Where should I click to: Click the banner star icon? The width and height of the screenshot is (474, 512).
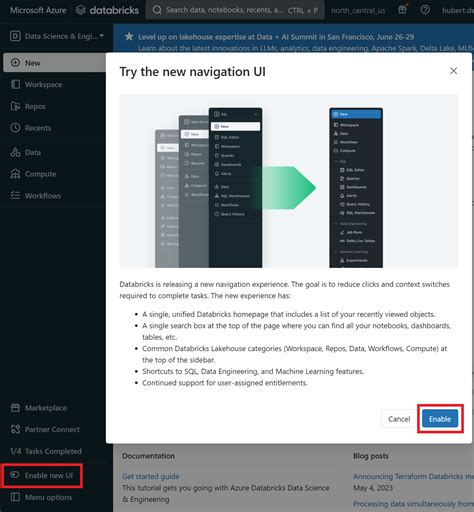click(129, 36)
